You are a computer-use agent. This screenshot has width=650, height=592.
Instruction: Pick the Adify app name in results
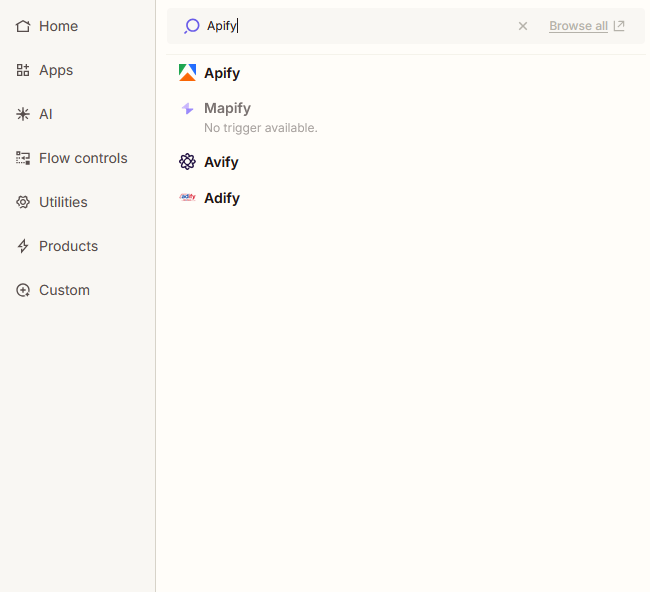222,198
